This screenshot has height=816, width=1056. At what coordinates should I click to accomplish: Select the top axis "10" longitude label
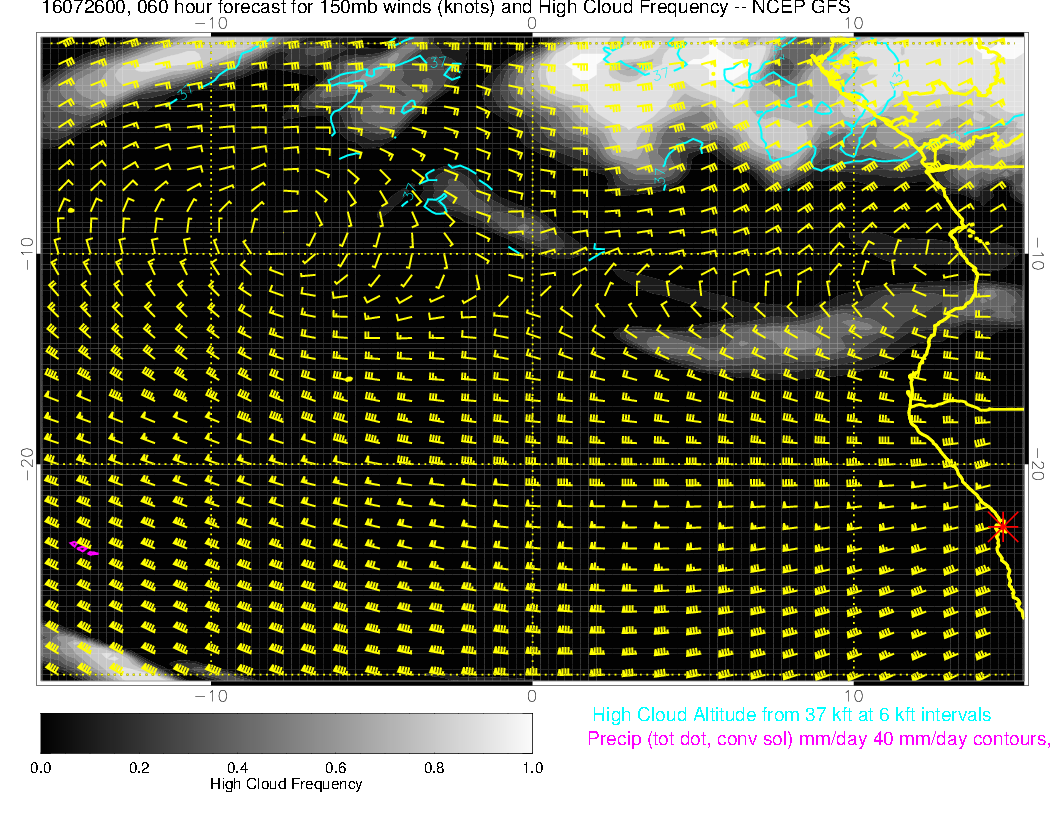tap(853, 23)
